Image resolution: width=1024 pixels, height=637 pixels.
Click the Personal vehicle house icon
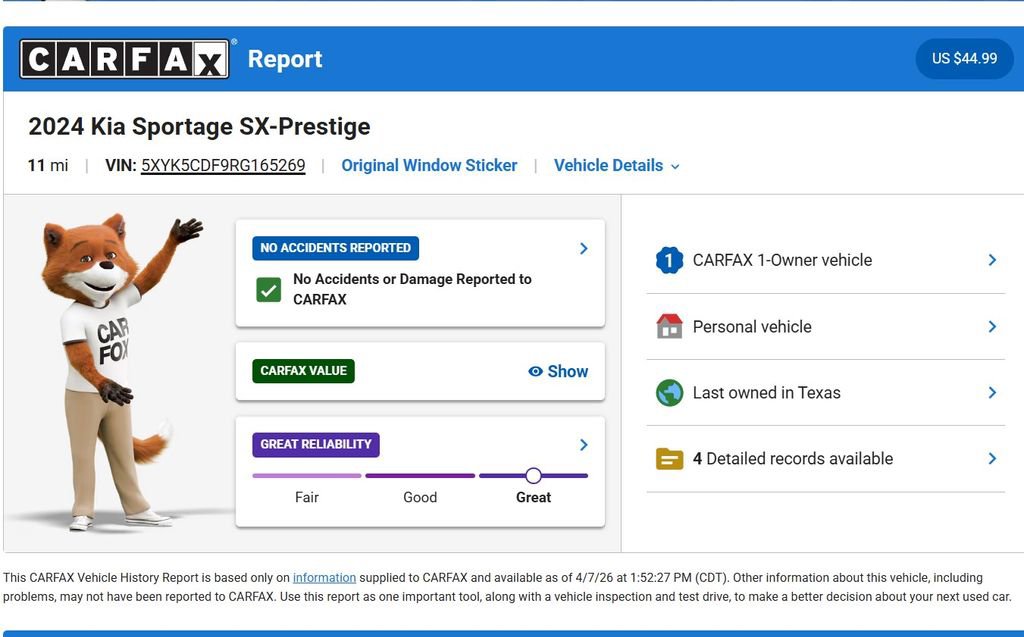[669, 326]
